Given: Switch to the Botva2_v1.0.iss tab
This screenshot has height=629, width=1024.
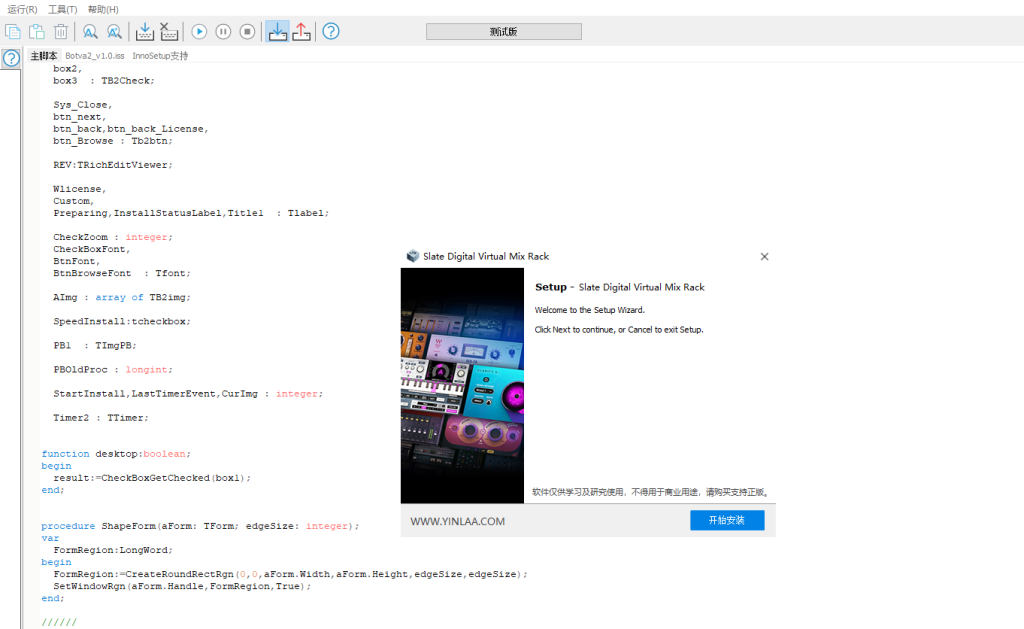Looking at the screenshot, I should pyautogui.click(x=95, y=56).
